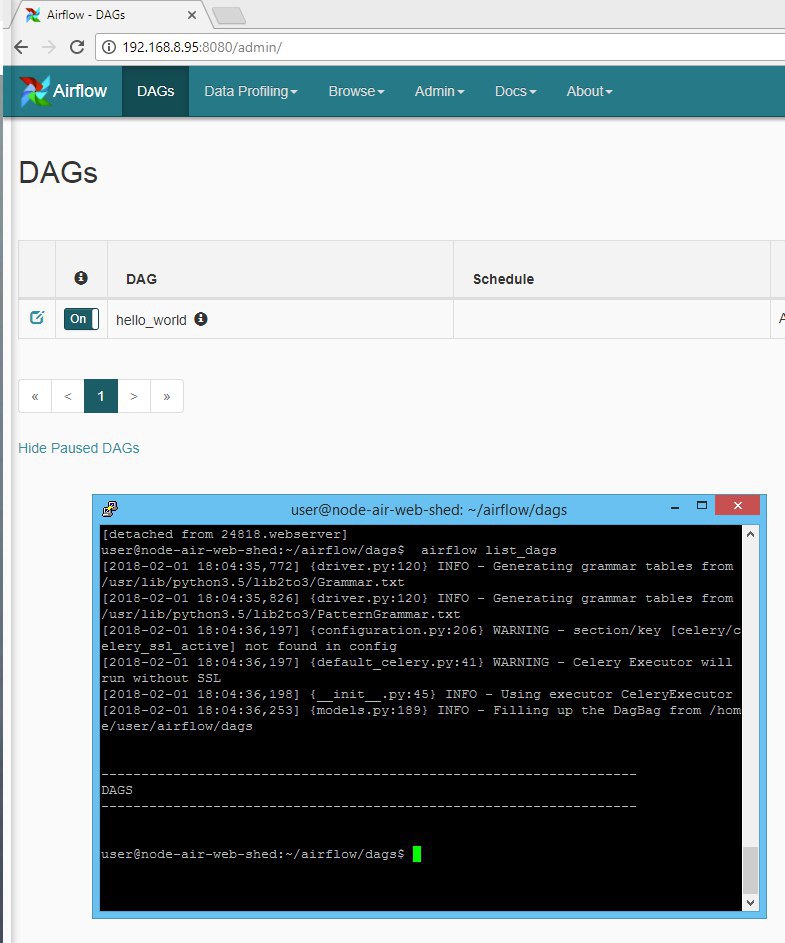Click the info icon in table header

pos(81,278)
